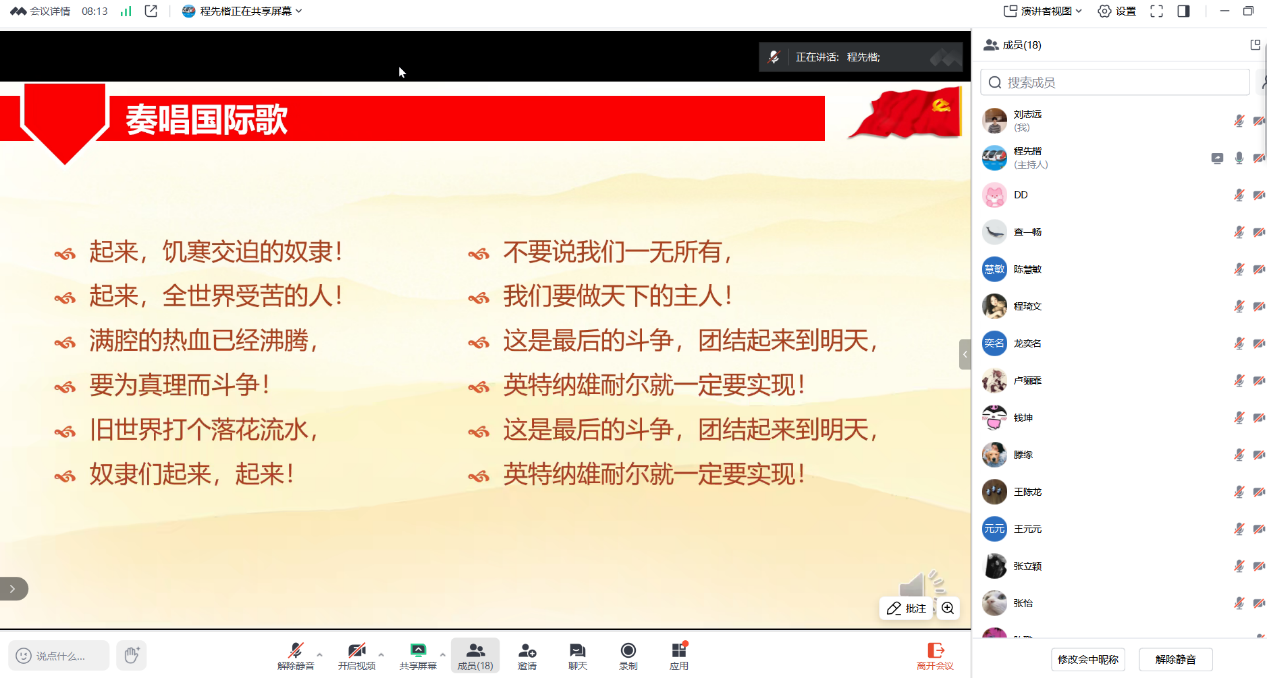
Task: Toggle the 成员(18) members panel button
Action: click(475, 654)
